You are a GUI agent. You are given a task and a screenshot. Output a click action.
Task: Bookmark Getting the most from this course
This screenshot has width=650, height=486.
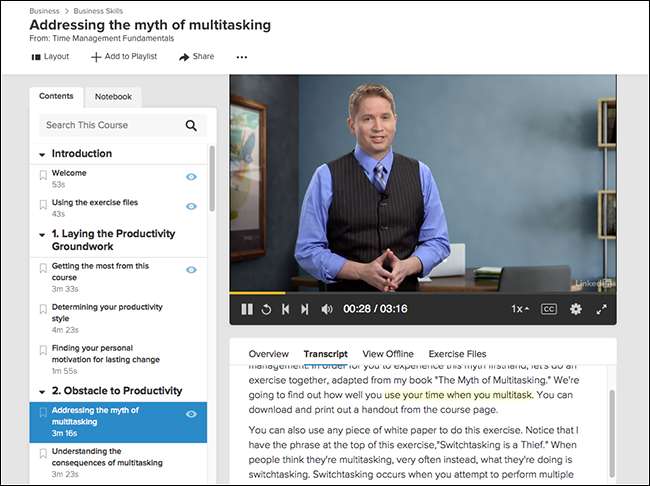[43, 268]
